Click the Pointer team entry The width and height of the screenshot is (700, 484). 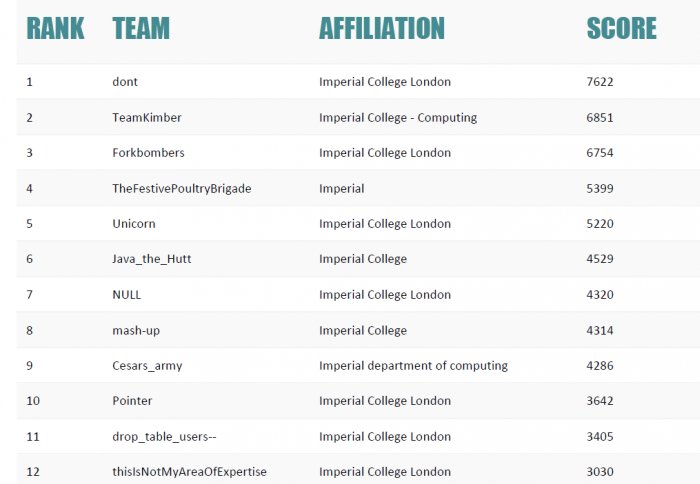tap(133, 401)
